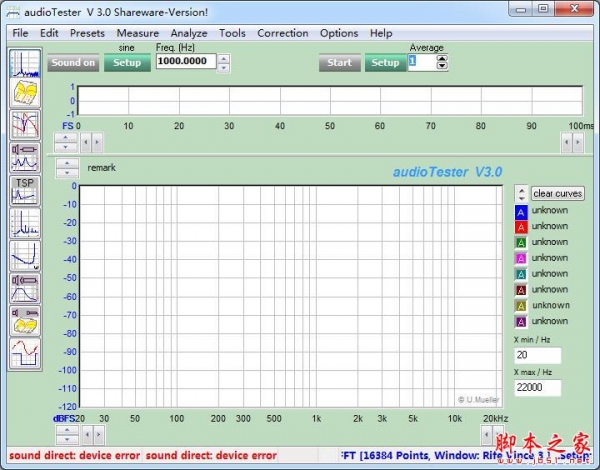Click the Freq. (Hz) input field
Viewport: 600px width, 470px height.
pyautogui.click(x=186, y=61)
